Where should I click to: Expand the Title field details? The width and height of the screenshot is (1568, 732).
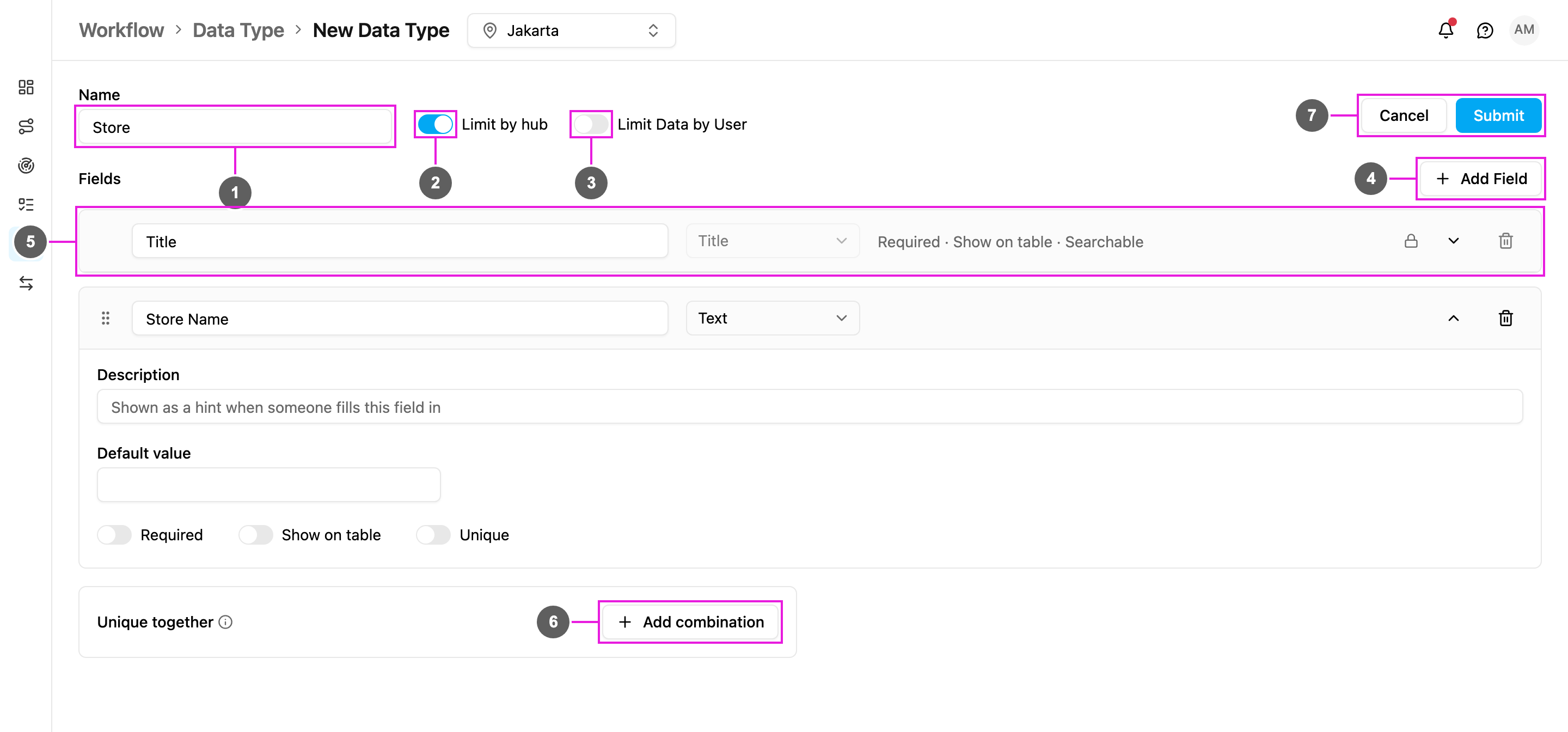(1454, 241)
